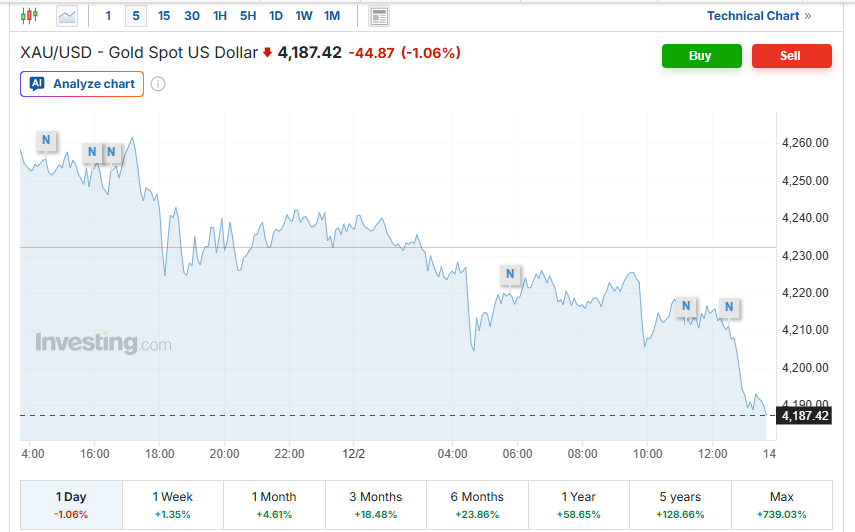
Task: Show the 3 Months range
Action: click(x=375, y=504)
